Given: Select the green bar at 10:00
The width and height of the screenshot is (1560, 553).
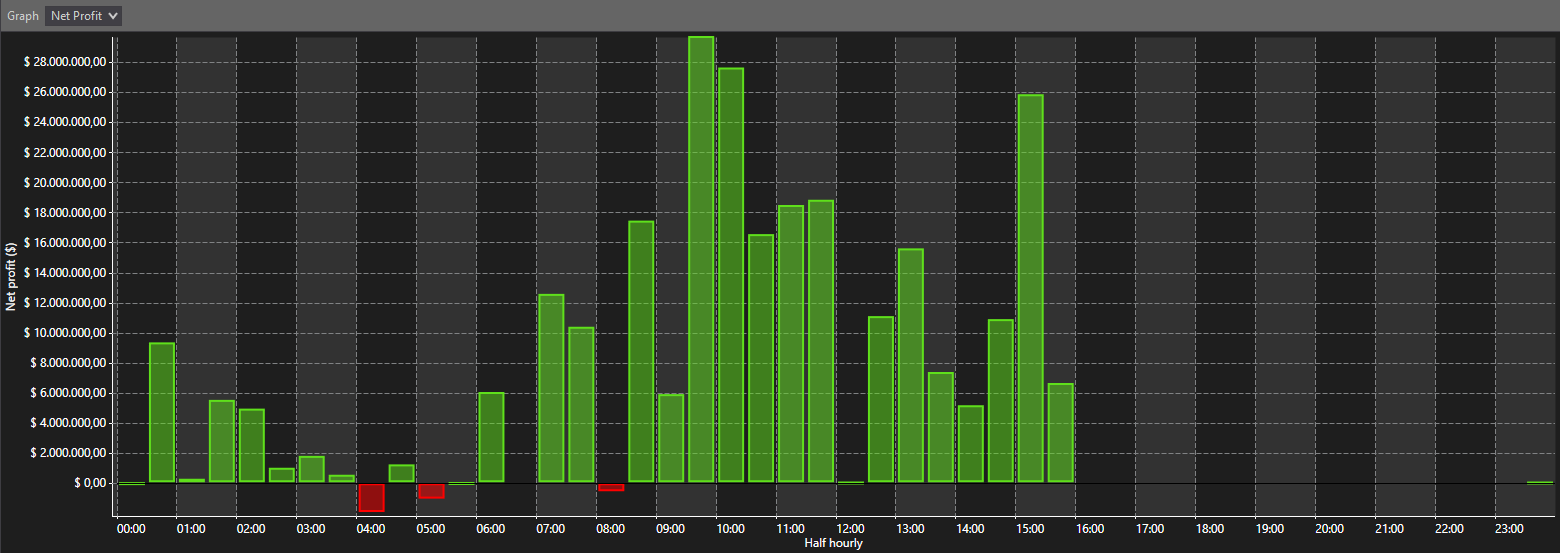Looking at the screenshot, I should pyautogui.click(x=731, y=275).
